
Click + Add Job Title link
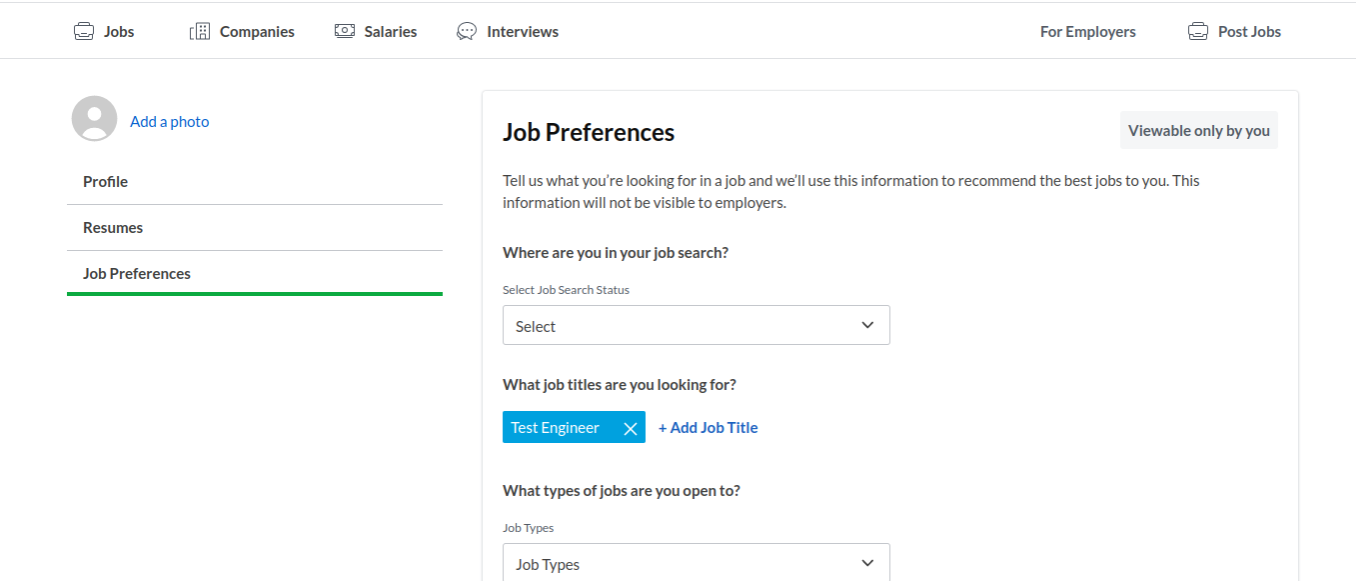[708, 428]
